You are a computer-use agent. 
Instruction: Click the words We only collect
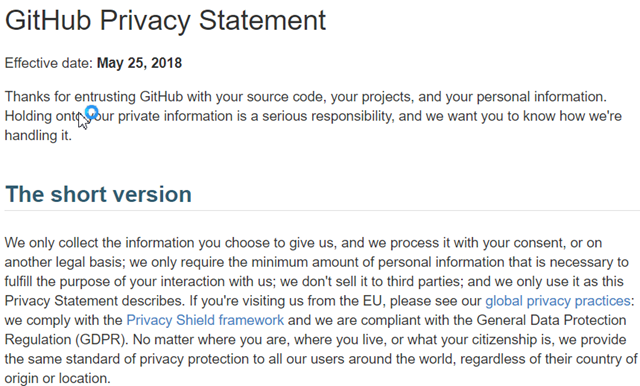click(51, 243)
